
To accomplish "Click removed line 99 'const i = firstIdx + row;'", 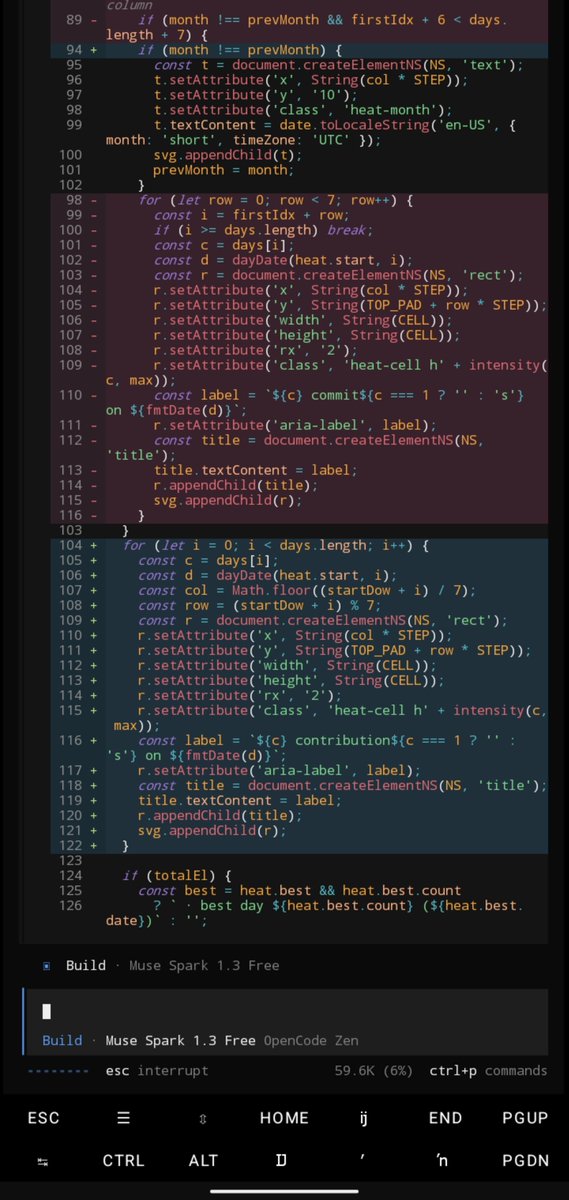I will tap(298, 215).
